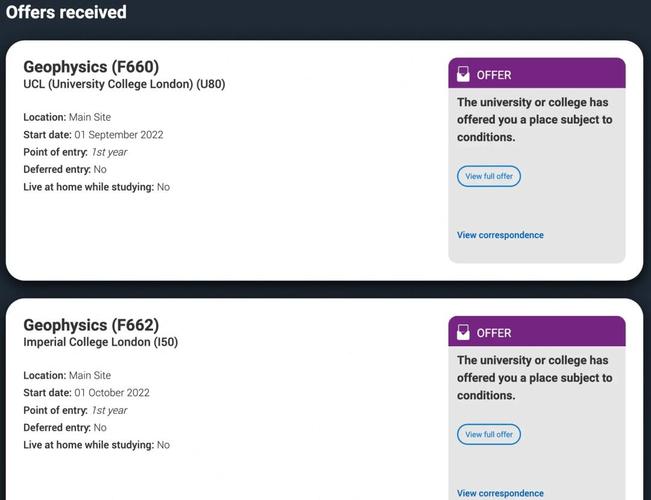View full offer for UCL Geophysics
This screenshot has height=500, width=651.
pos(489,176)
